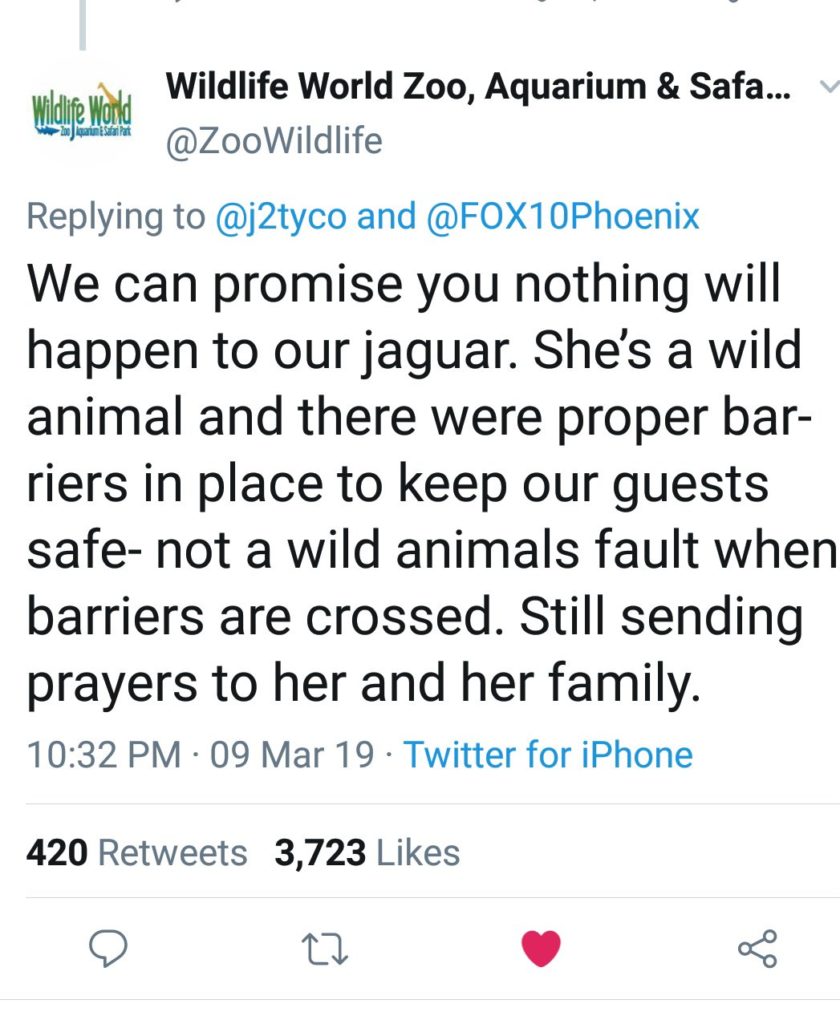The image size is (840, 1024).
Task: View the 420 Retweets list
Action: 137,852
